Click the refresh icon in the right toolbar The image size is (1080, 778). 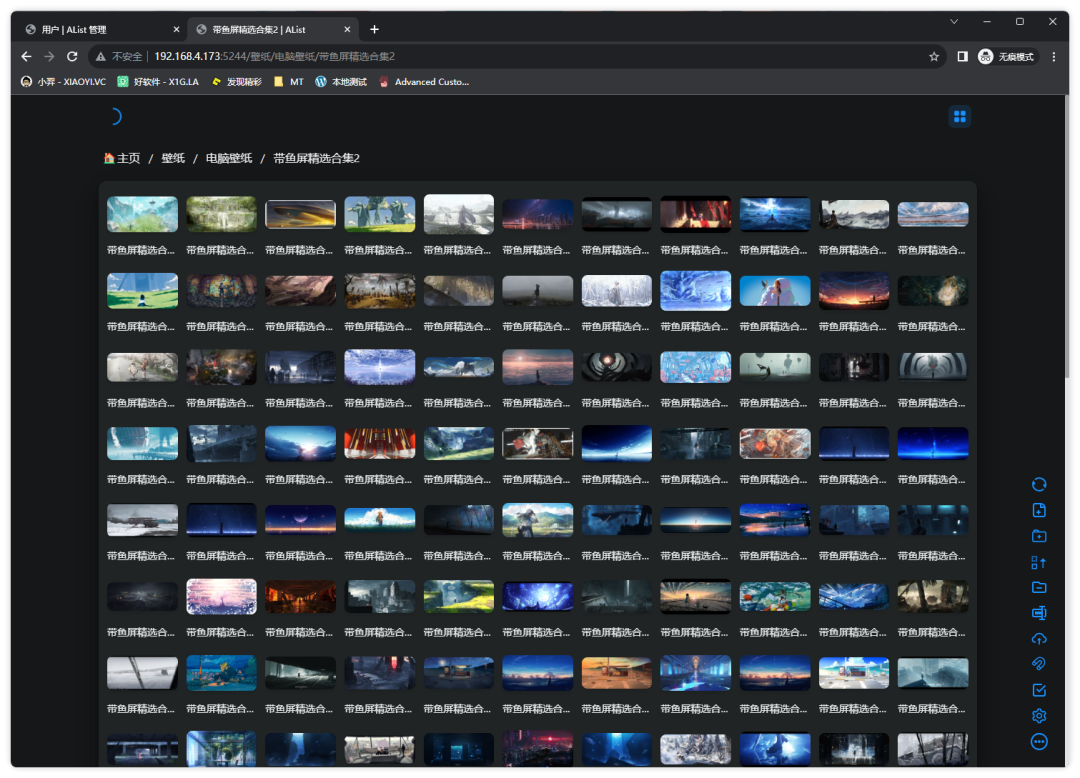click(x=1039, y=485)
